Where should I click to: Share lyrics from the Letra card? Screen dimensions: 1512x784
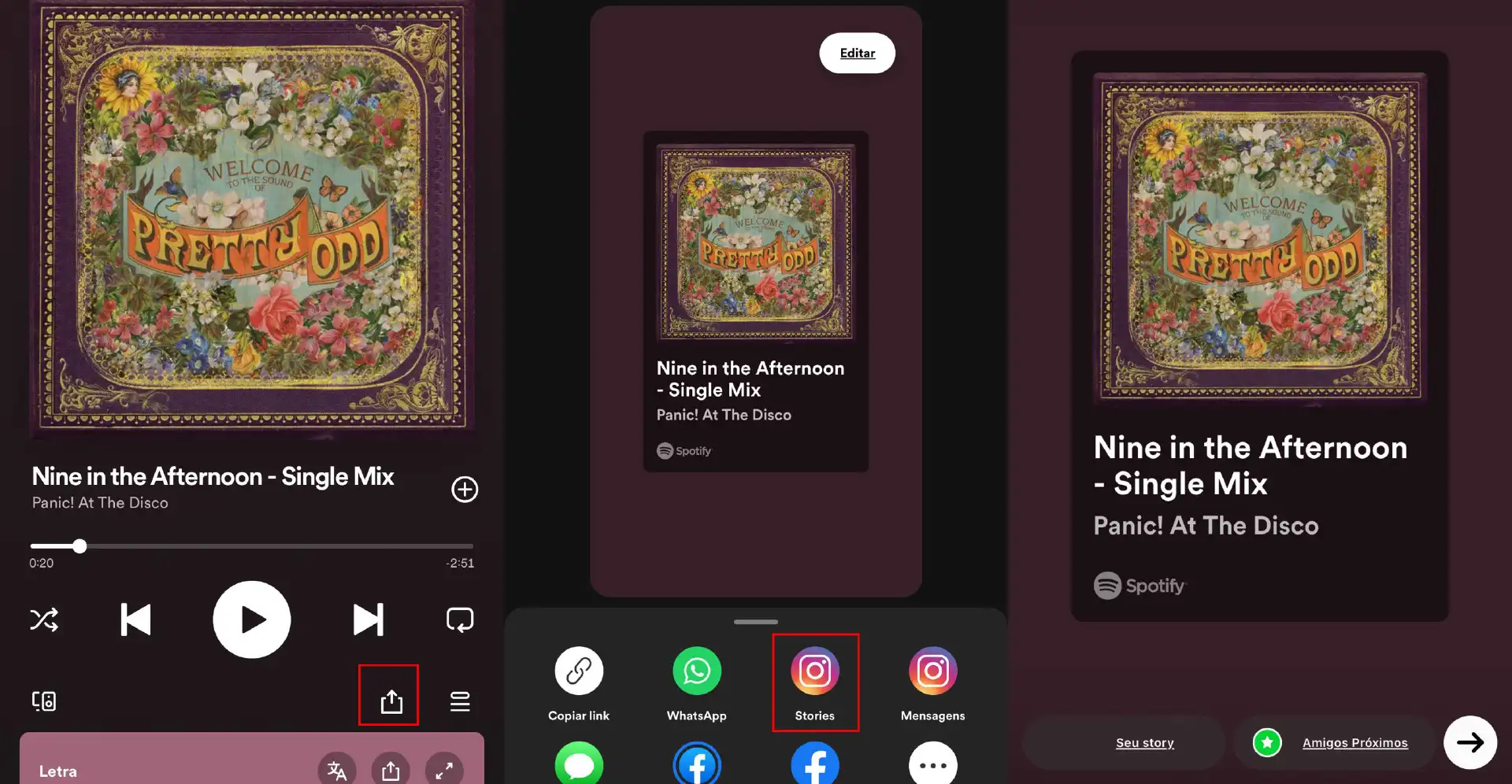pos(391,770)
